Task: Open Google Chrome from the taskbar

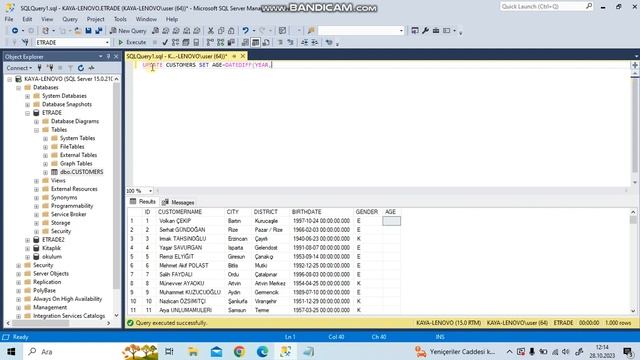Action: click(x=240, y=351)
